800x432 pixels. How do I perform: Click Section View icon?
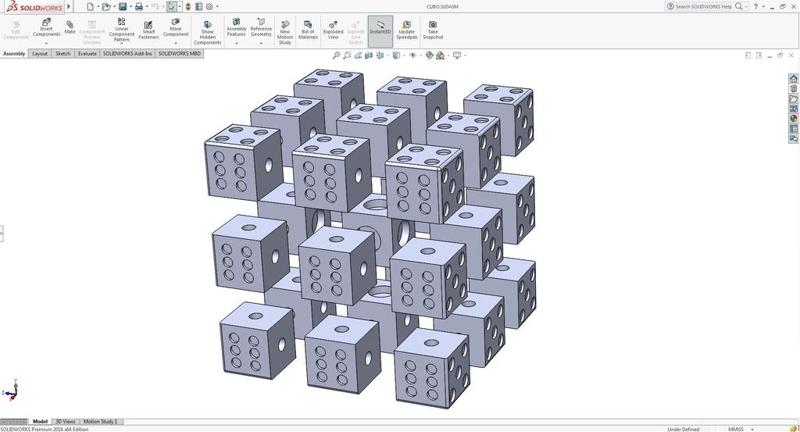(x=369, y=55)
